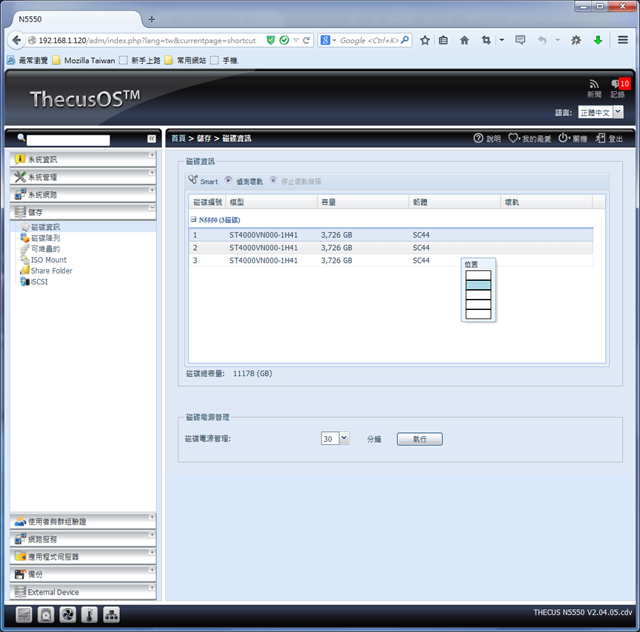Image resolution: width=640 pixels, height=632 pixels.
Task: Click the 登出 logout icon
Action: [x=609, y=138]
